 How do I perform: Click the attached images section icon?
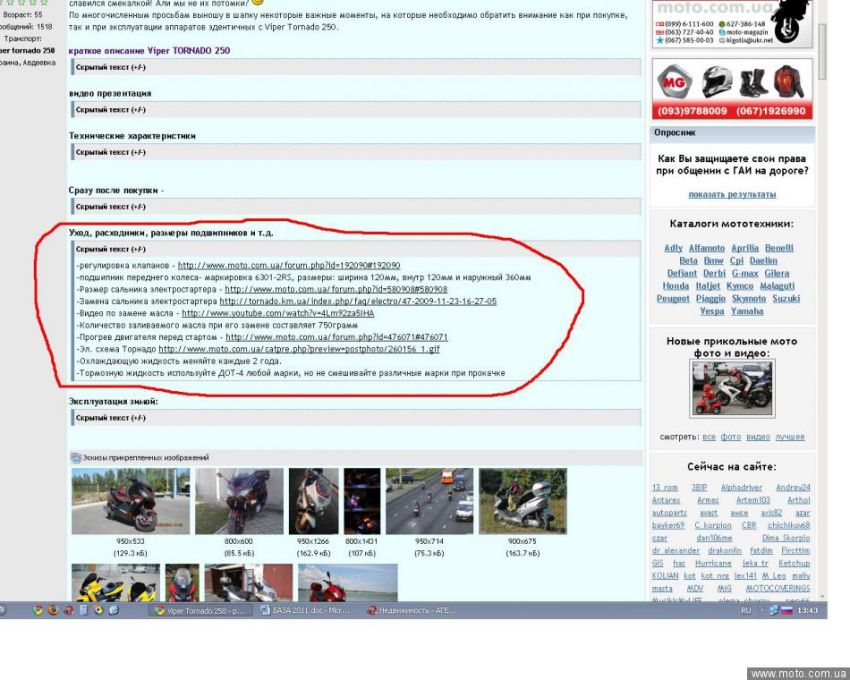[x=75, y=458]
